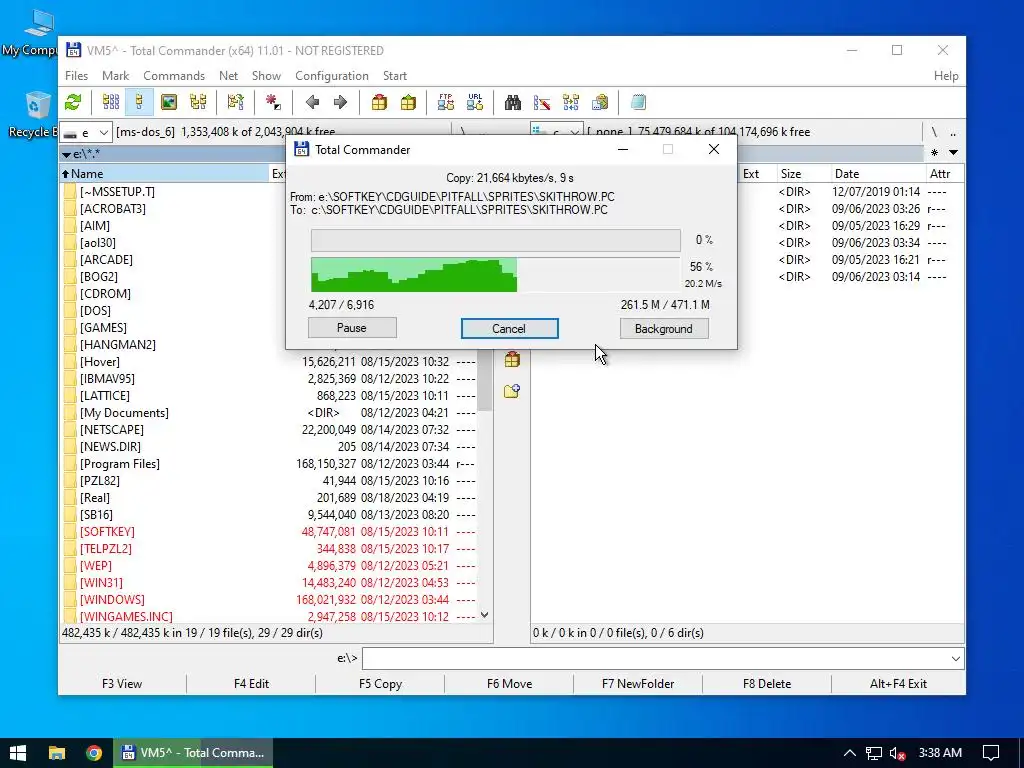
Task: Sort right panel by Size column header
Action: [802, 174]
